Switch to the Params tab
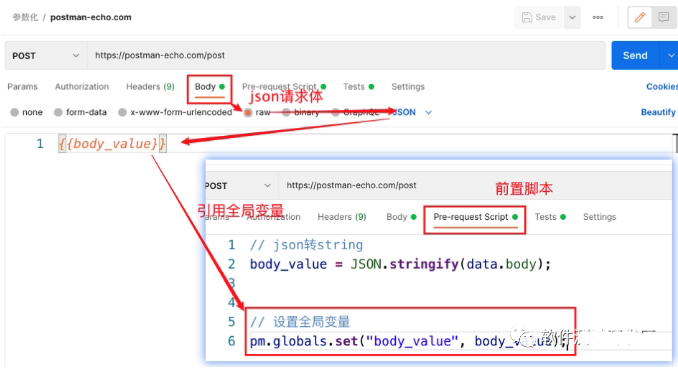This screenshot has height=371, width=678. click(22, 86)
